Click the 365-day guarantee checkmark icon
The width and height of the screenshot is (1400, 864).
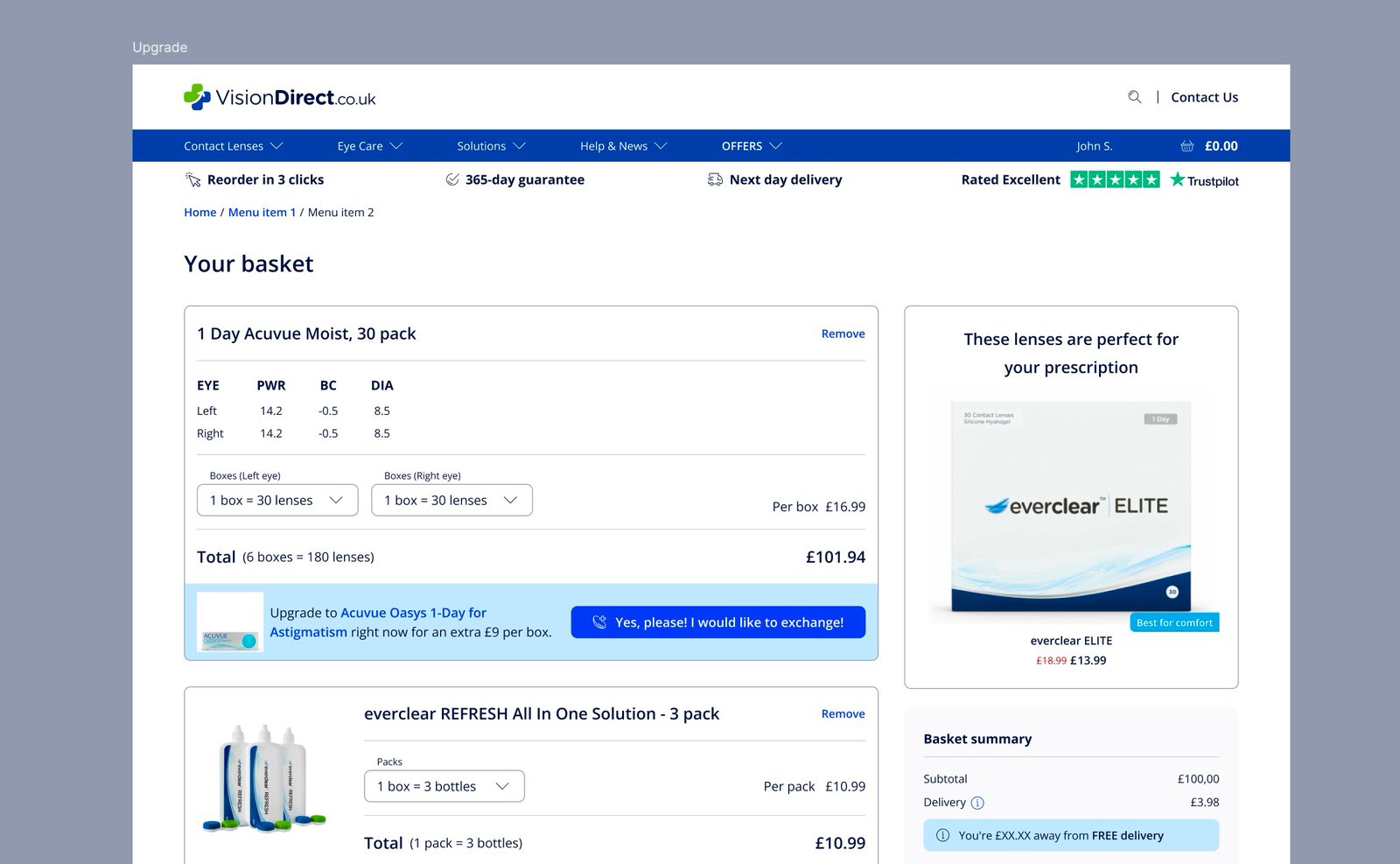pyautogui.click(x=452, y=179)
